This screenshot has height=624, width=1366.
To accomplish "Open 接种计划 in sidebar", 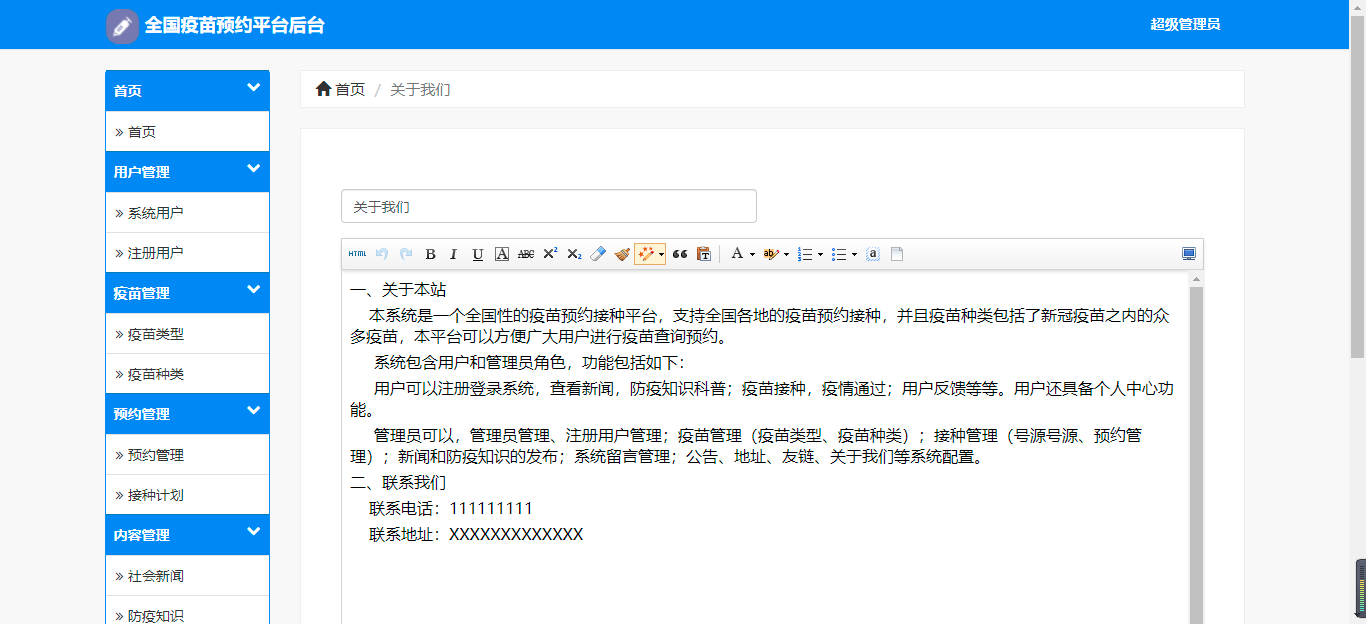I will [x=187, y=495].
